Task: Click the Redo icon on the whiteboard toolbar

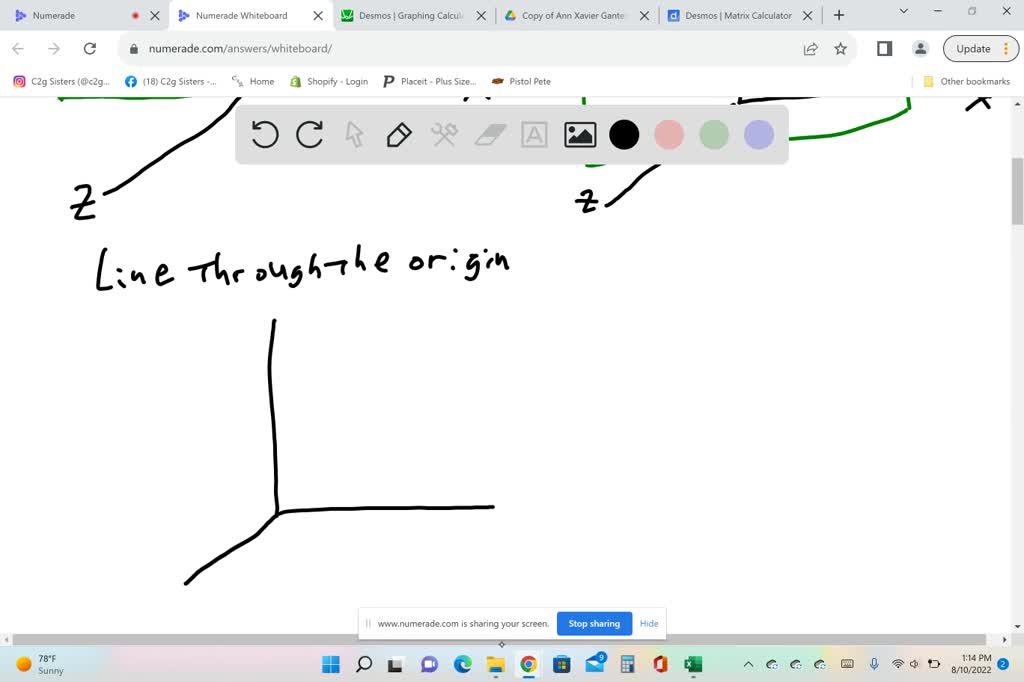Action: 309,134
